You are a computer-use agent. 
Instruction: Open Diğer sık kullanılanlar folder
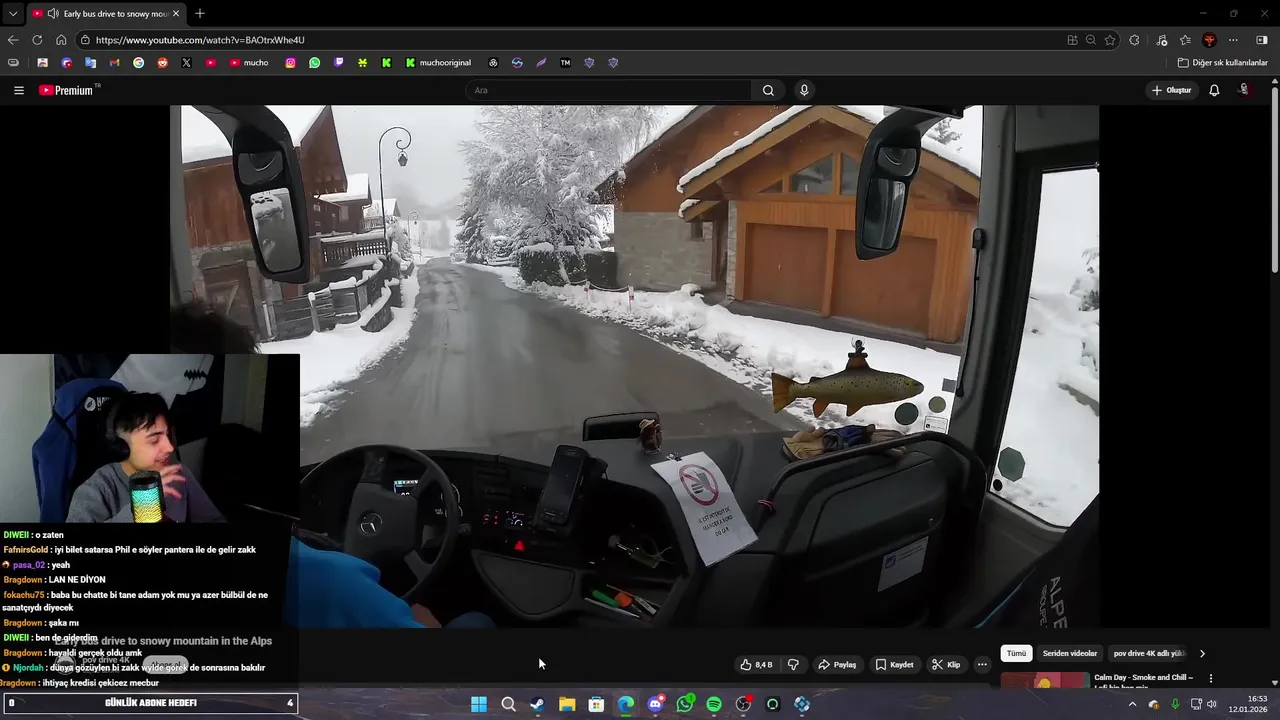coord(1222,62)
